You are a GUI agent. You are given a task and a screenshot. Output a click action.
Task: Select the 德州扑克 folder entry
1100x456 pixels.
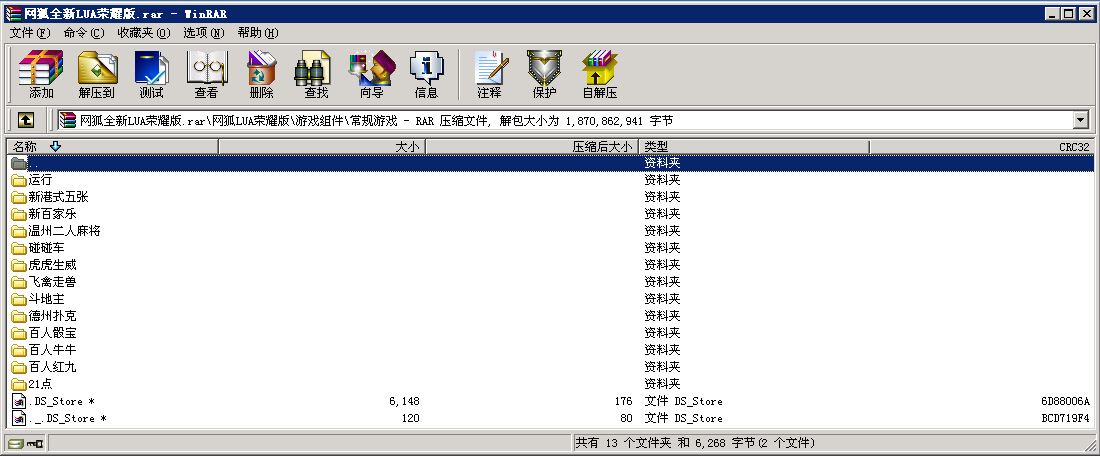[x=52, y=316]
